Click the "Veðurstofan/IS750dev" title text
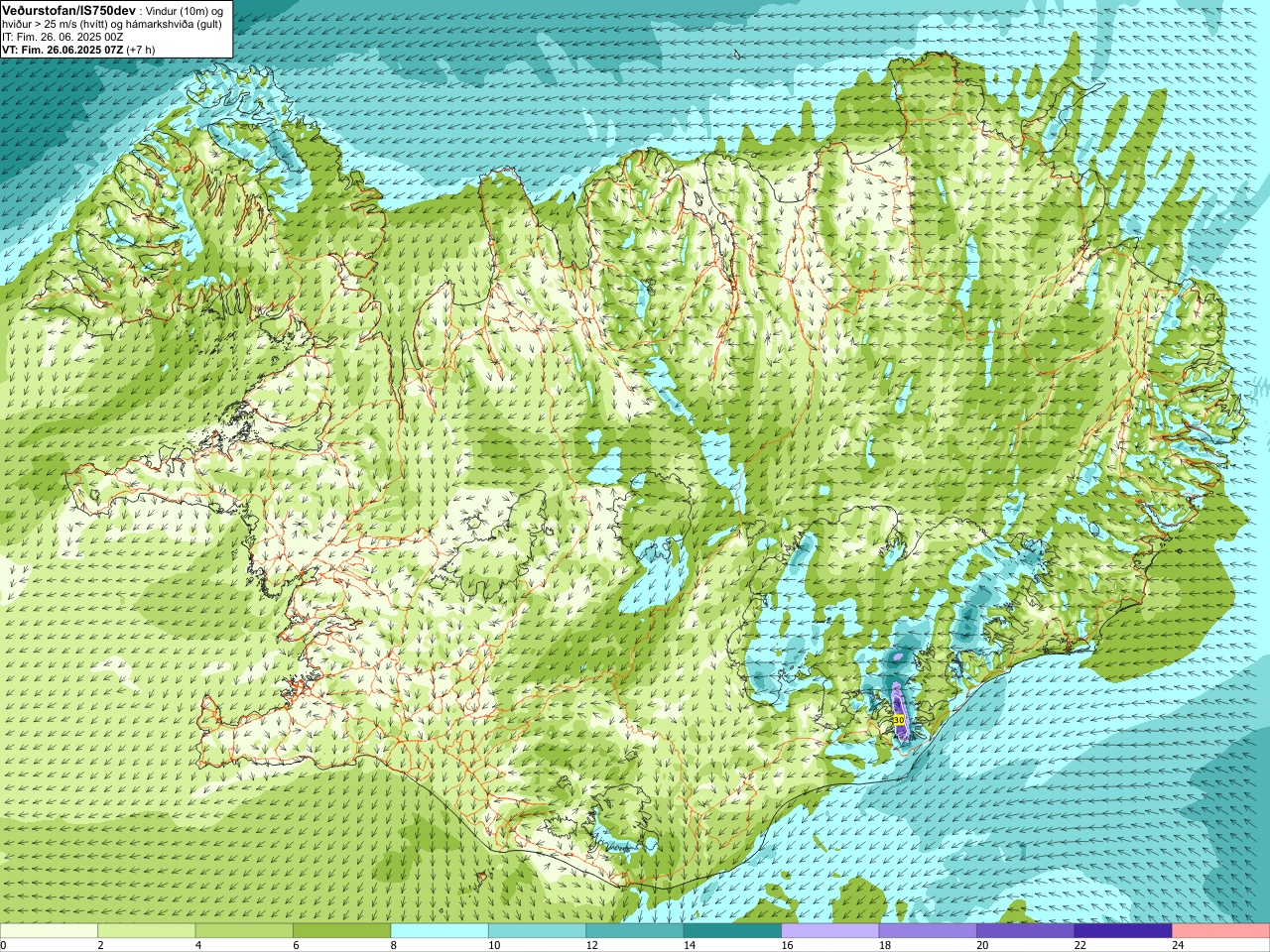Screen dimensions: 1270x952 69,10
